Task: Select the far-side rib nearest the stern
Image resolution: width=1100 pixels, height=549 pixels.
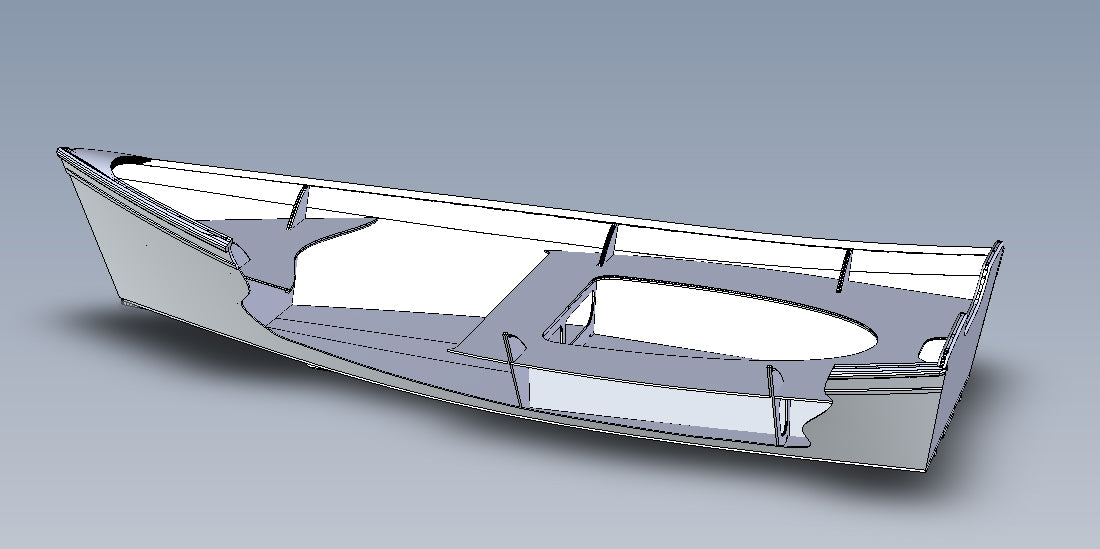Action: (845, 271)
